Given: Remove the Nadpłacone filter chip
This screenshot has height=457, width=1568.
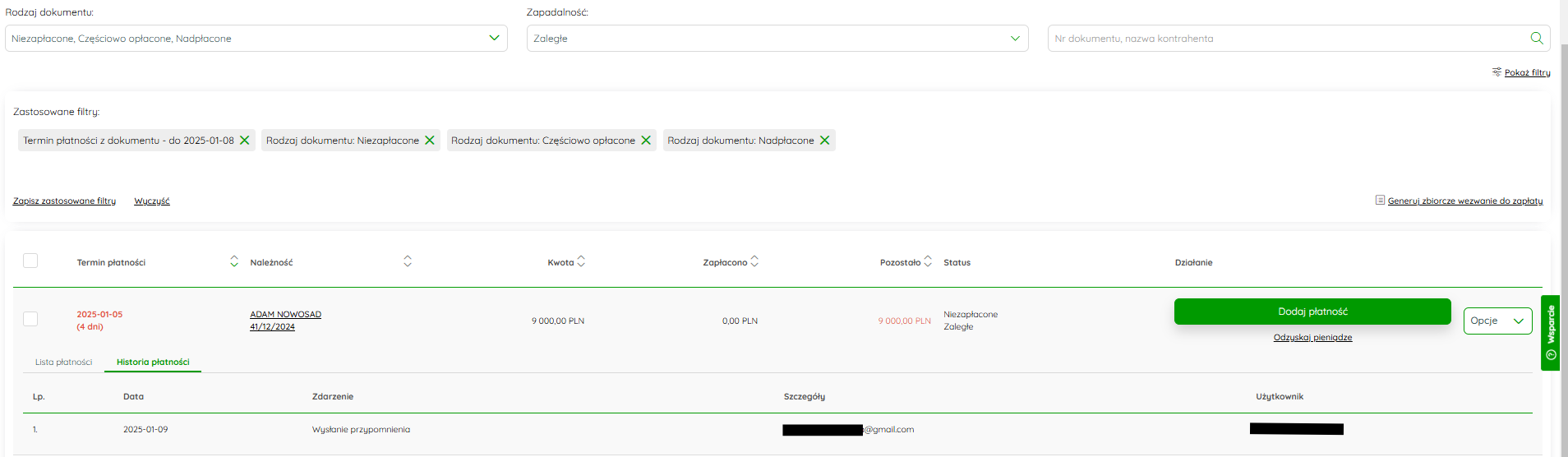Looking at the screenshot, I should pyautogui.click(x=824, y=141).
